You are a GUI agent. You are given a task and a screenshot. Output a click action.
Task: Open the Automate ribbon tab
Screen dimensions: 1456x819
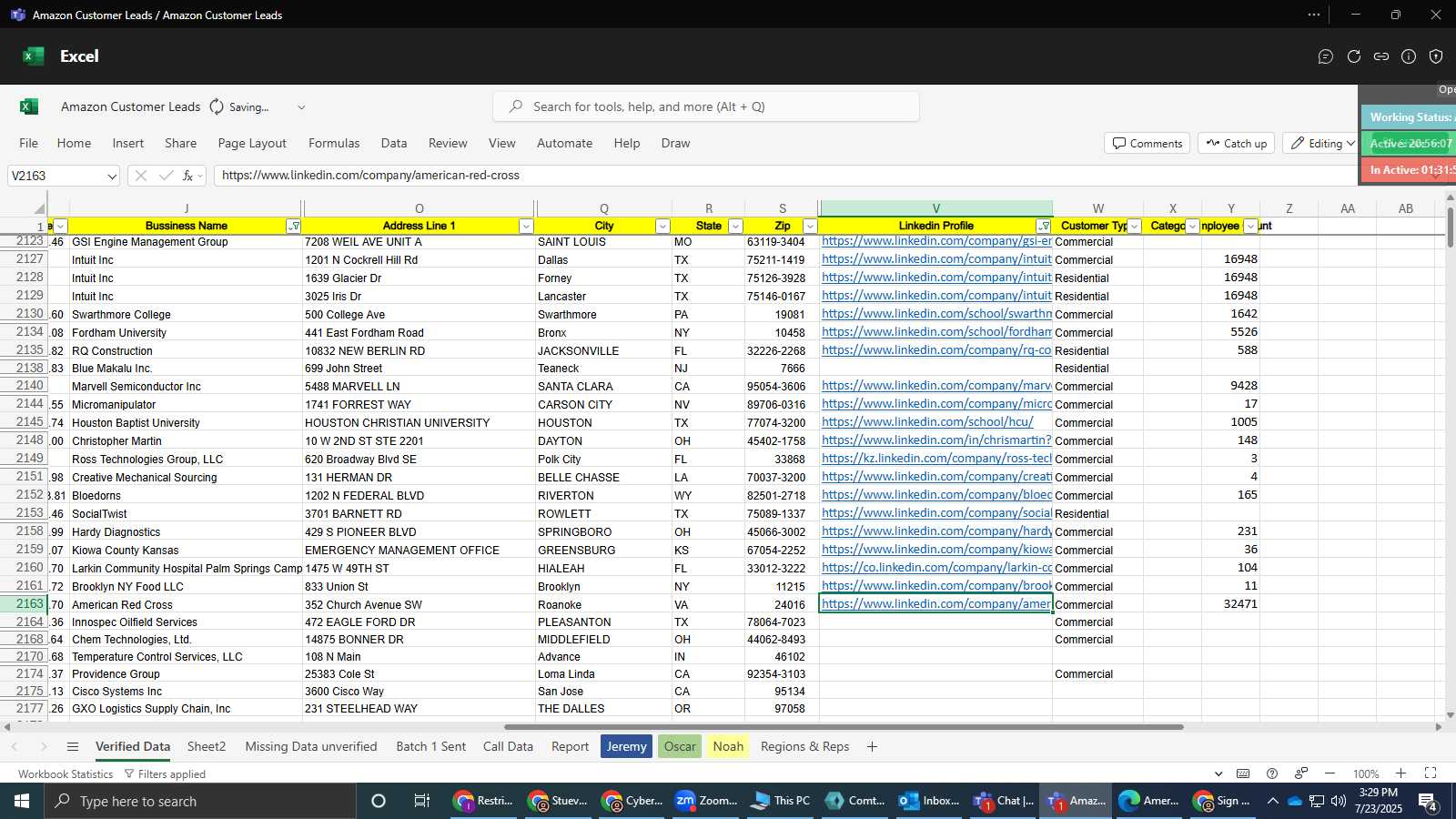pyautogui.click(x=564, y=143)
